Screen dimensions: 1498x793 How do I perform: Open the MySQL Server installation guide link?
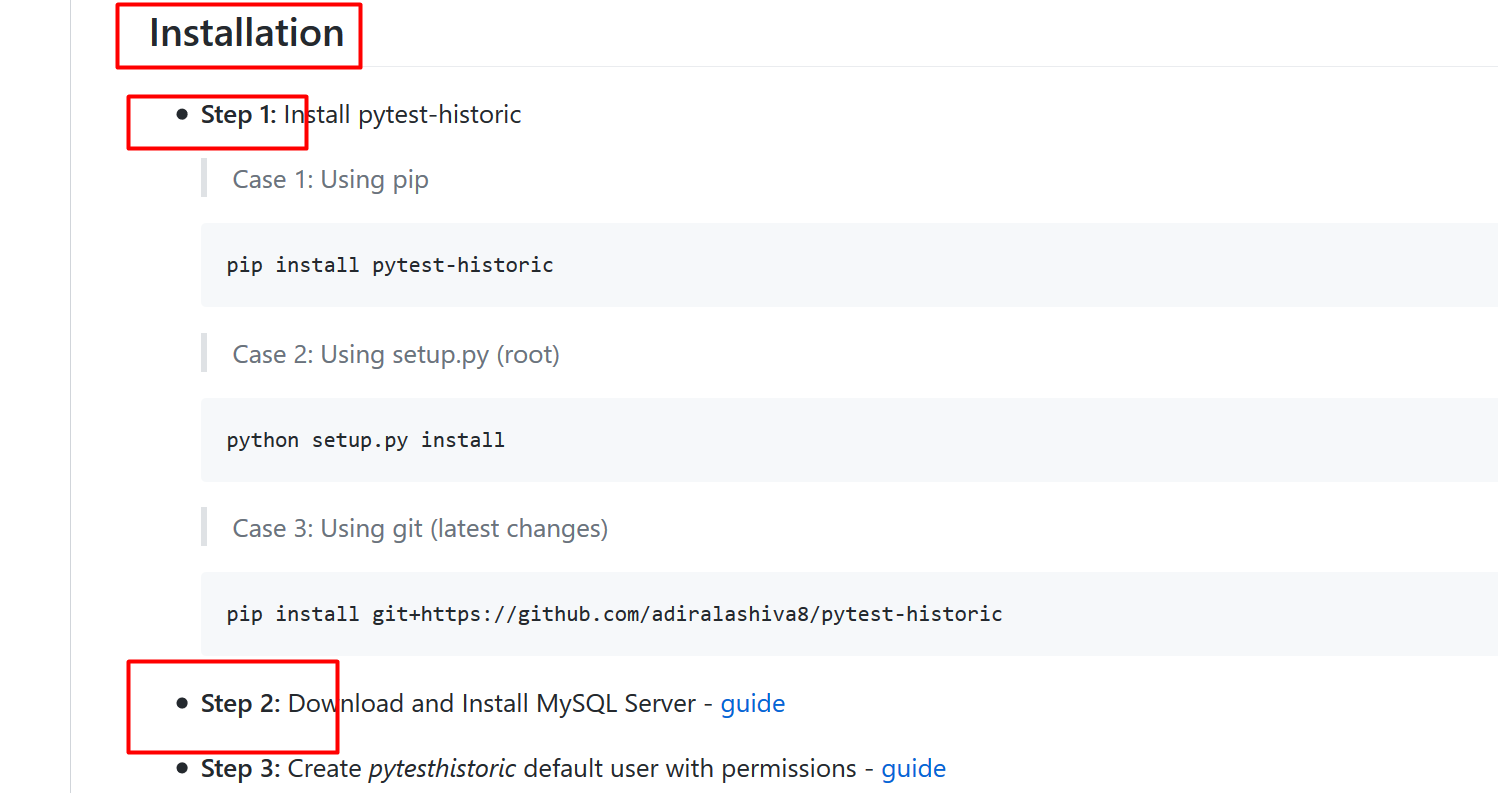click(x=752, y=703)
